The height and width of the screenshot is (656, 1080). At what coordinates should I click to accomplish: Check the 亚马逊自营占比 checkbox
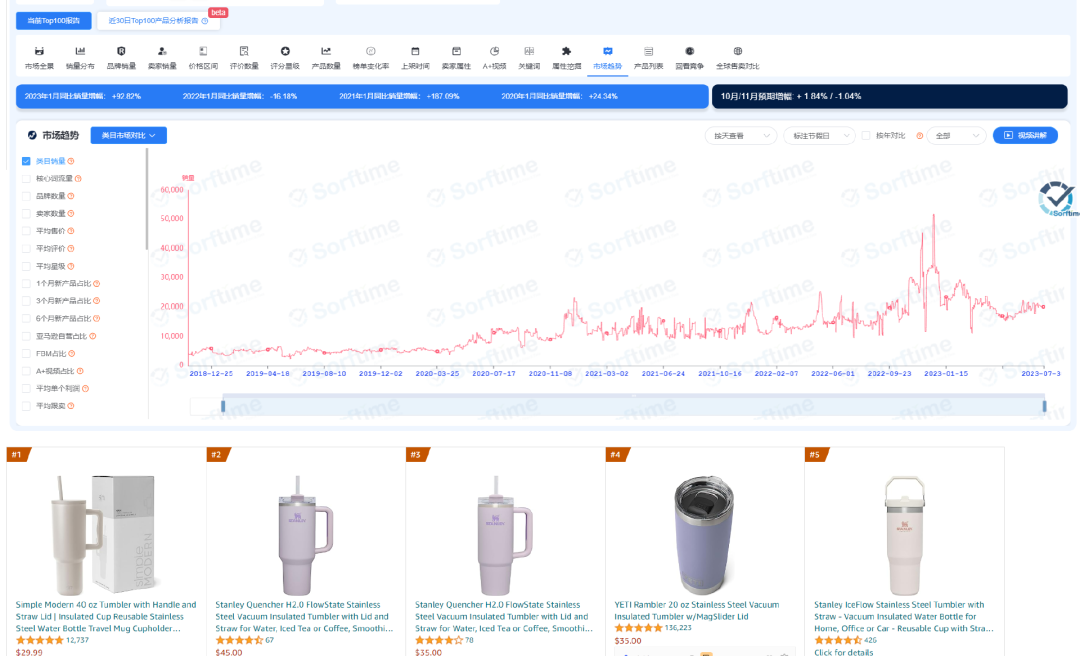point(26,336)
